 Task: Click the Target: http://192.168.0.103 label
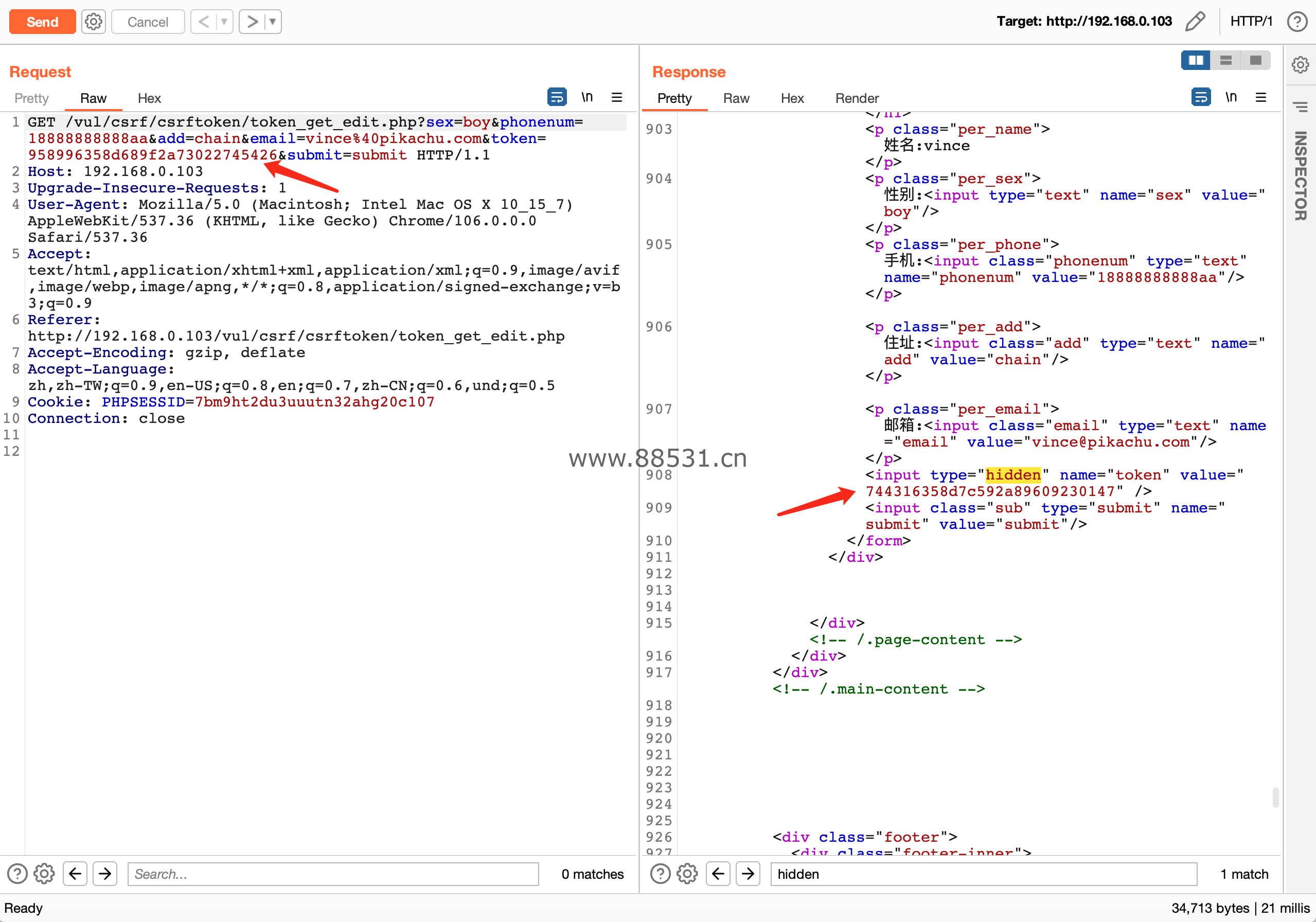(x=1084, y=22)
